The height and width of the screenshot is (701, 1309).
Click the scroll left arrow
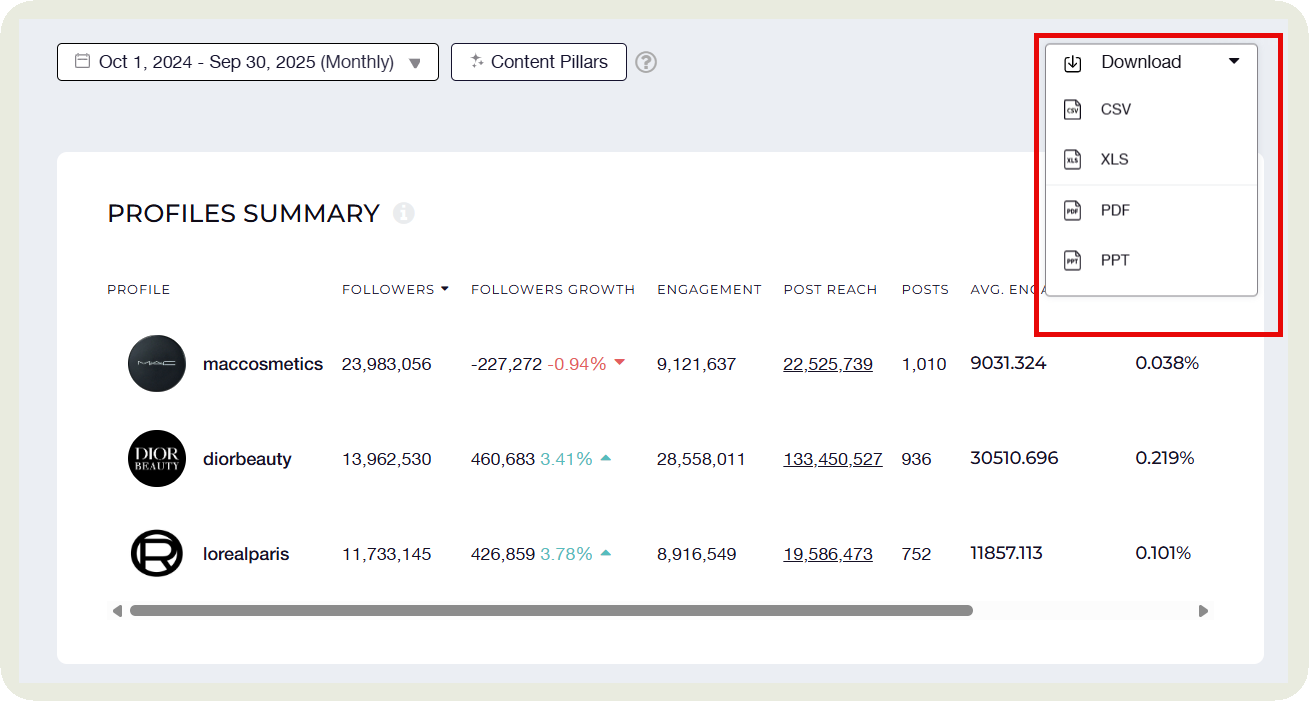click(x=117, y=610)
